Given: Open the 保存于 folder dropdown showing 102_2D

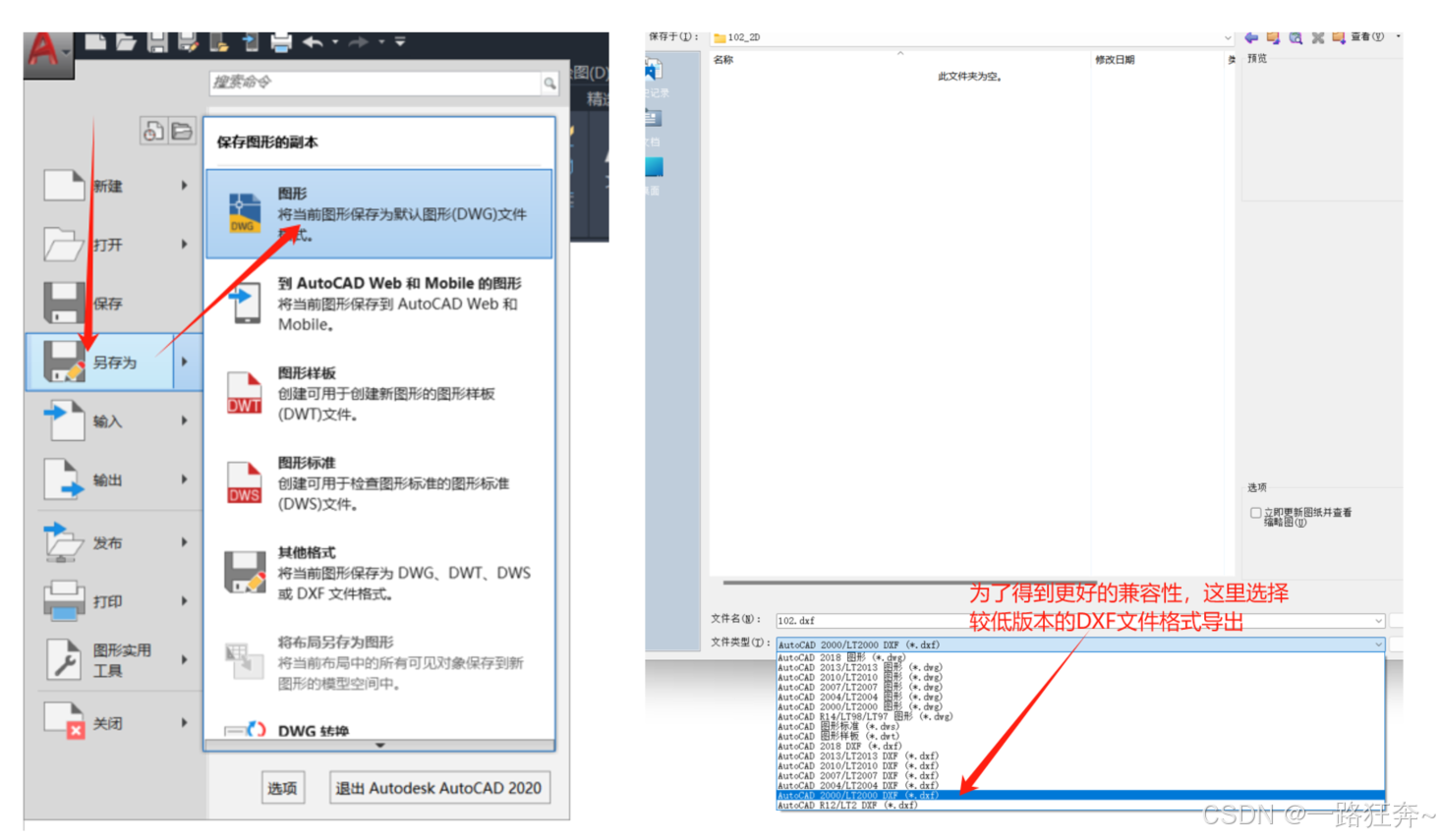Looking at the screenshot, I should click(971, 37).
